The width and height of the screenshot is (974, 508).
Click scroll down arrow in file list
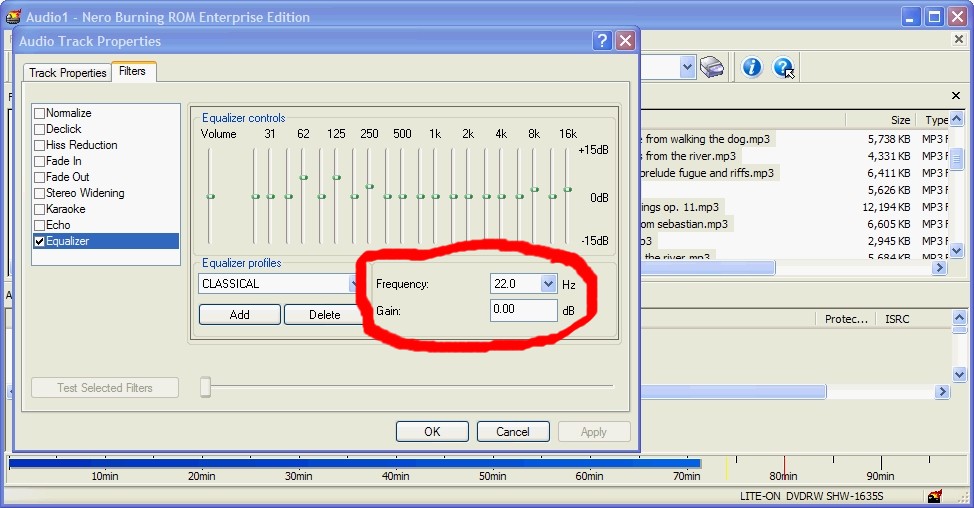(x=957, y=251)
